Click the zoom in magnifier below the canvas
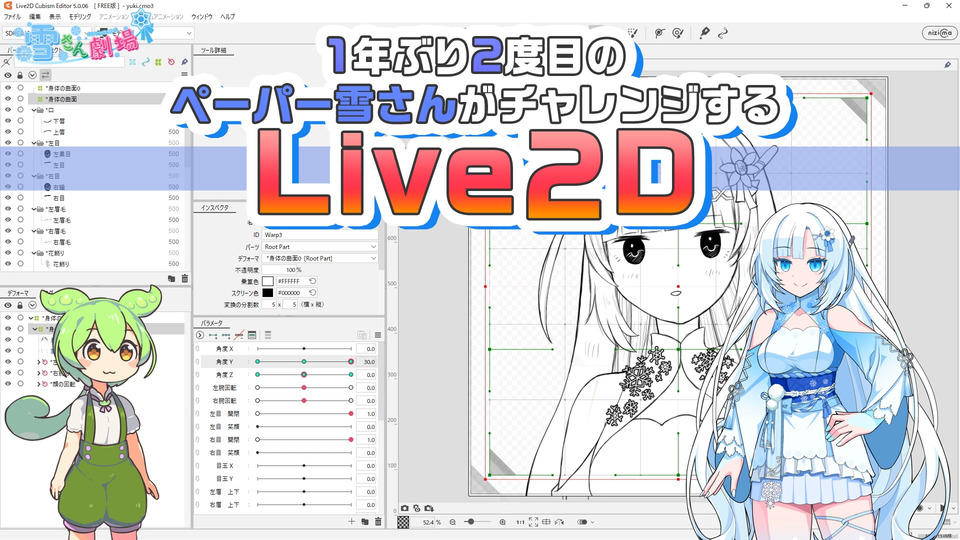960x540 pixels. click(503, 522)
